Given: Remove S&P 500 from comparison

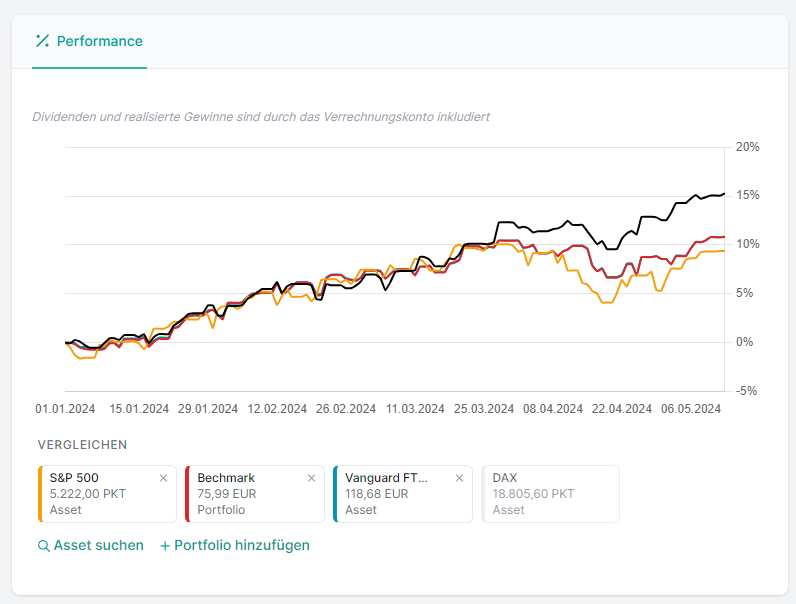Looking at the screenshot, I should [164, 478].
